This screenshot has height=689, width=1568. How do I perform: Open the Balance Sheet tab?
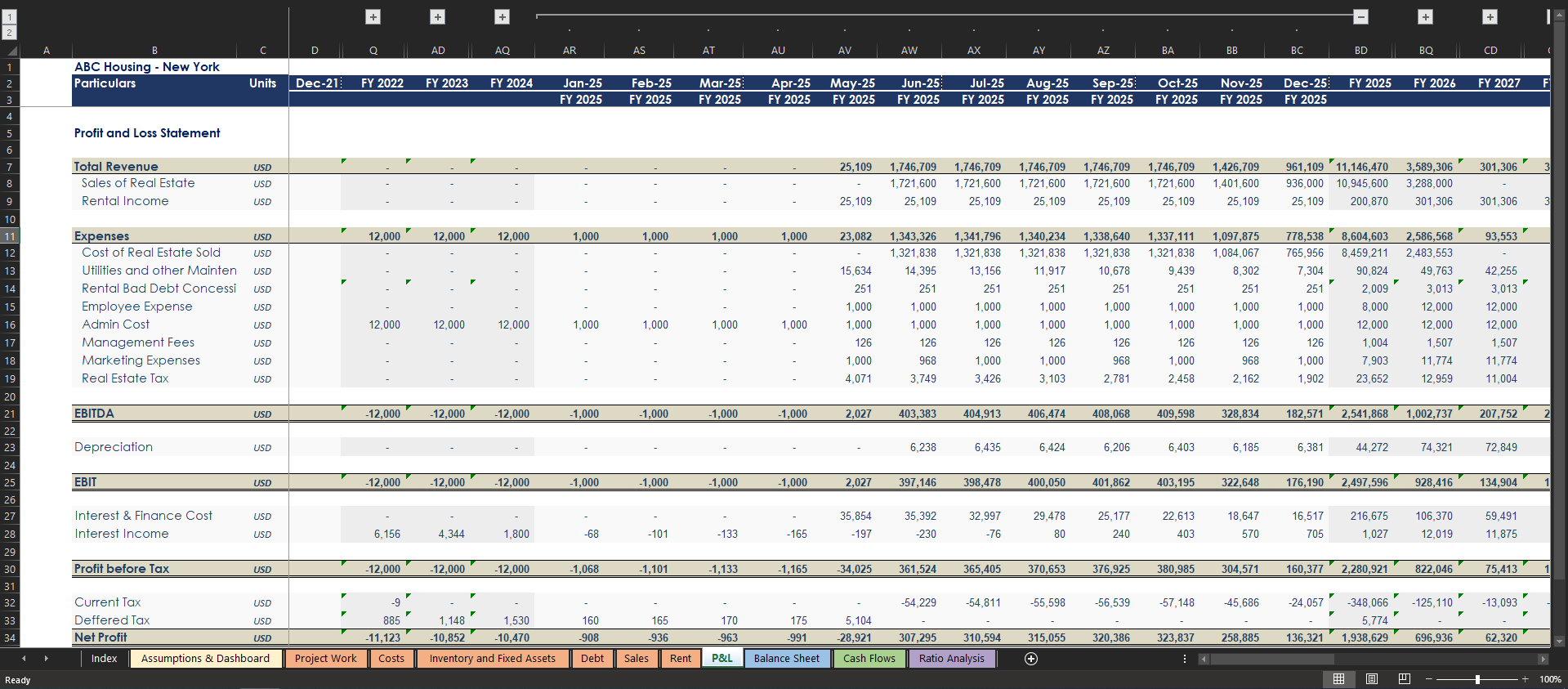tap(786, 659)
